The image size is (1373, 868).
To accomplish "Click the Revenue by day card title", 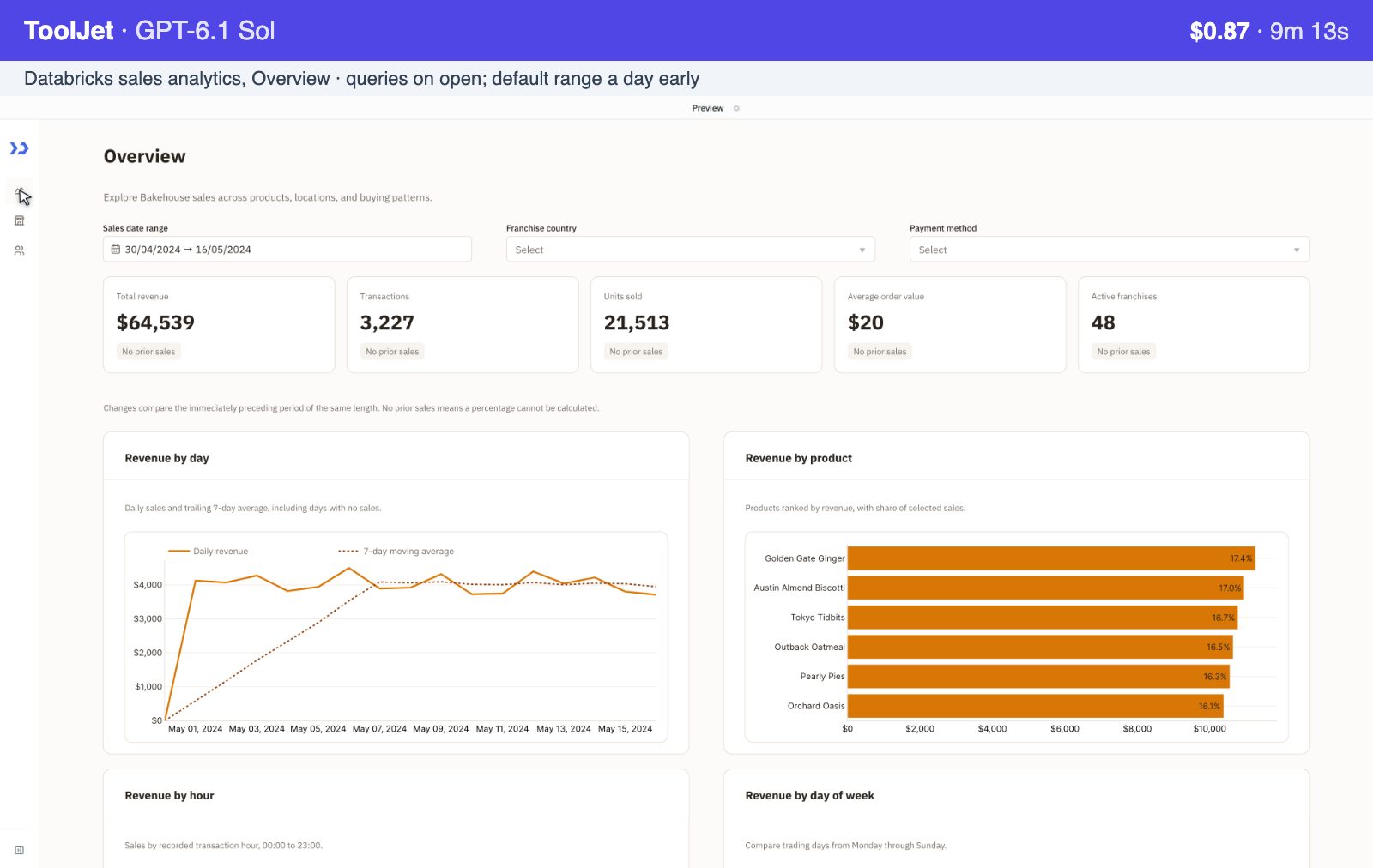I will point(166,458).
